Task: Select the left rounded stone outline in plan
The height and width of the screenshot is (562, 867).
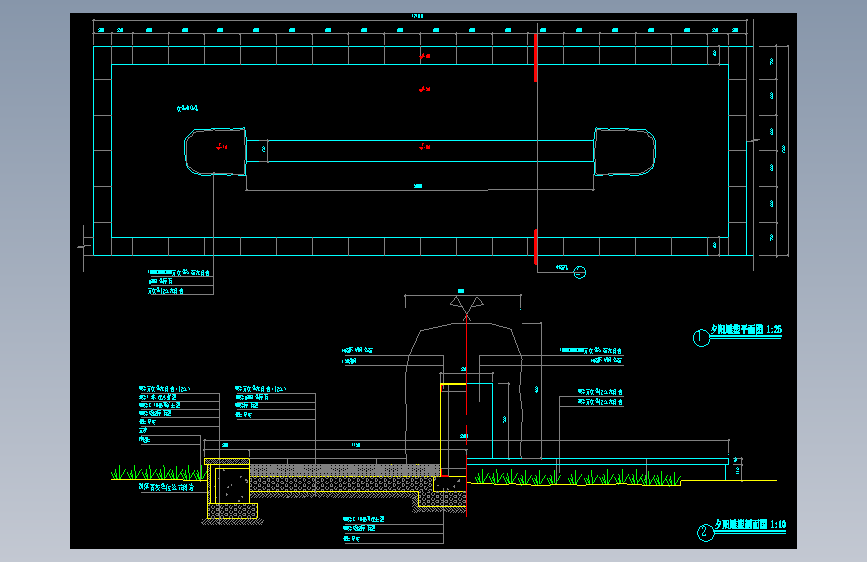Action: pyautogui.click(x=215, y=152)
